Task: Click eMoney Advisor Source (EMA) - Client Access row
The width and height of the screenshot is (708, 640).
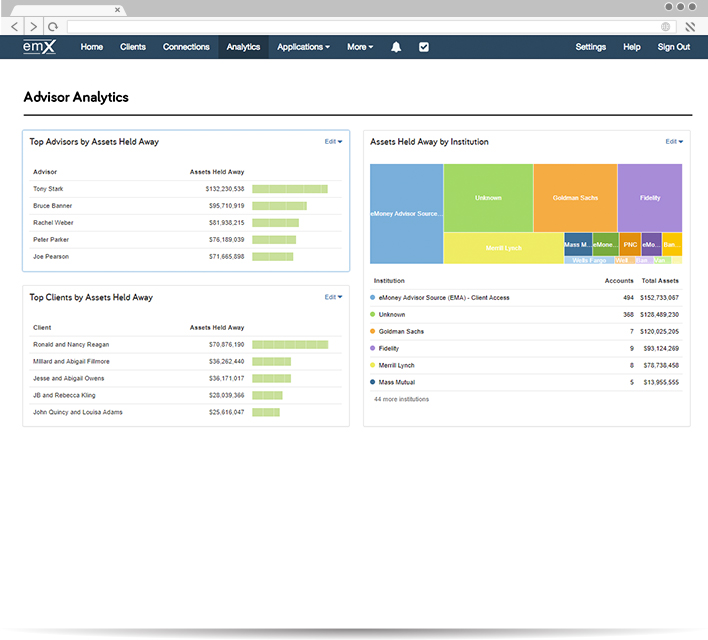Action: tap(526, 298)
